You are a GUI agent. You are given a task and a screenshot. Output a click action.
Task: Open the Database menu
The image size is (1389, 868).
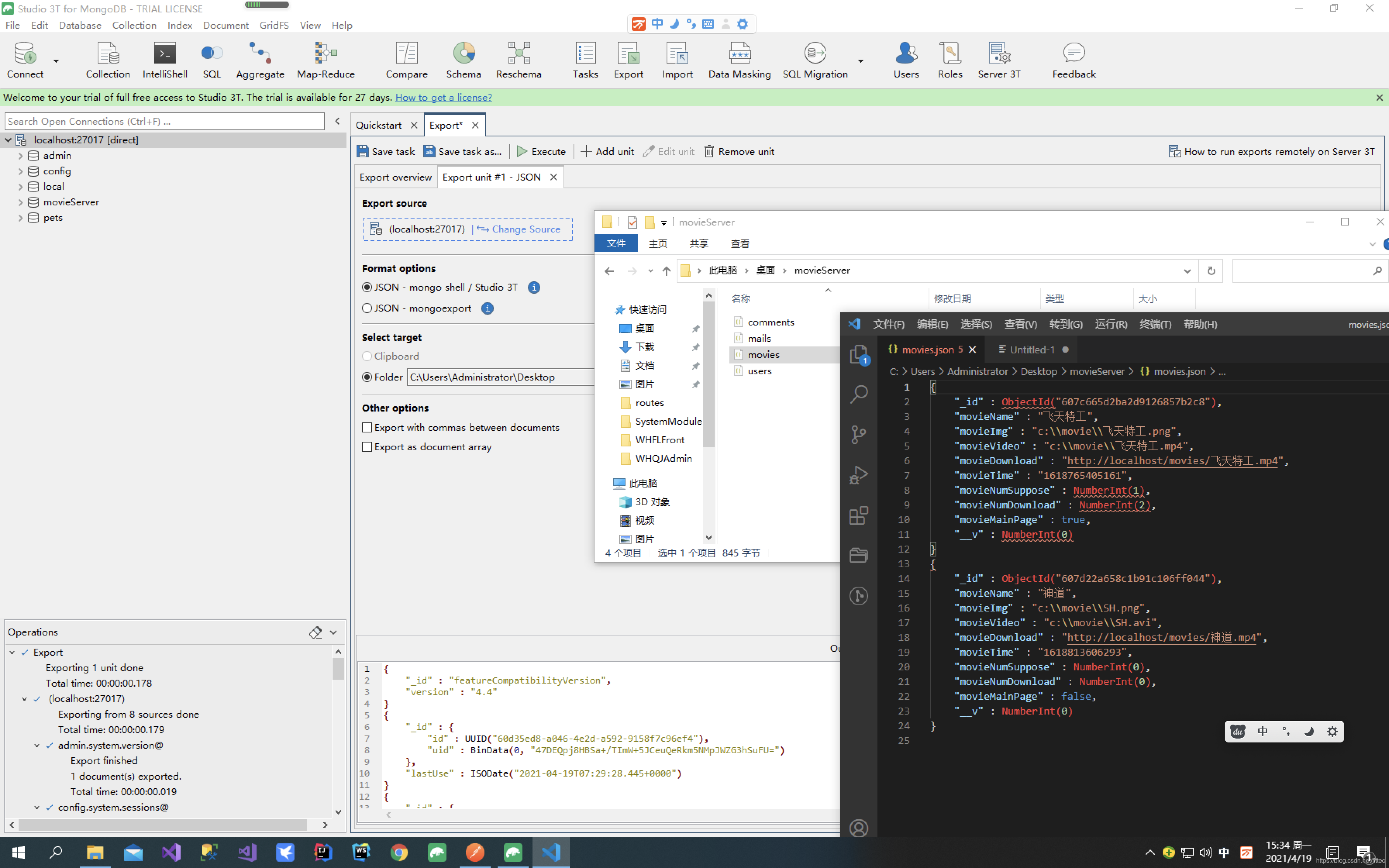[80, 25]
